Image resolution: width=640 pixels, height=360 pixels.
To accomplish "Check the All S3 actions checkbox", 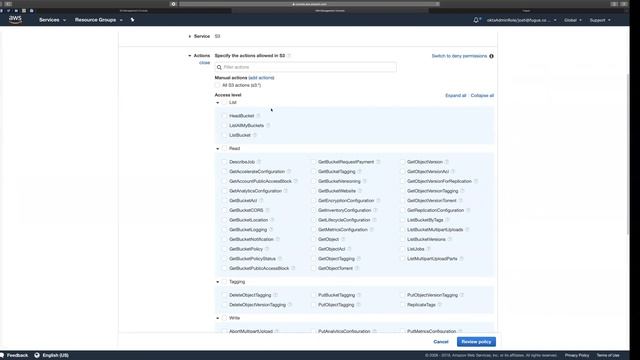I will (x=218, y=85).
